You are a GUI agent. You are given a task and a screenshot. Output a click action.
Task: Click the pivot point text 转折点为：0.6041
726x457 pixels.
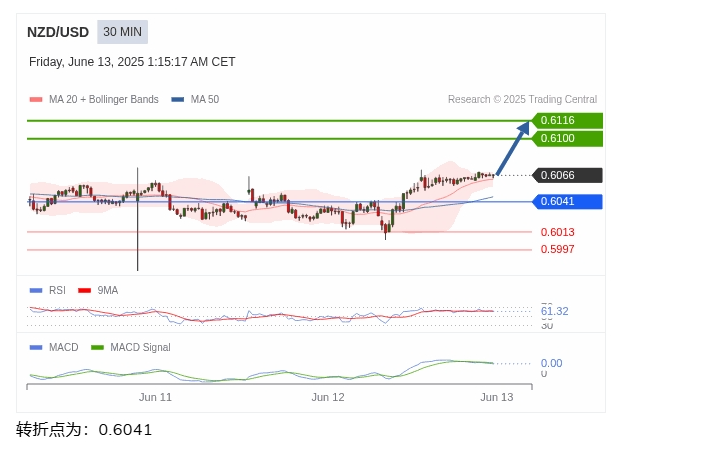pyautogui.click(x=84, y=430)
